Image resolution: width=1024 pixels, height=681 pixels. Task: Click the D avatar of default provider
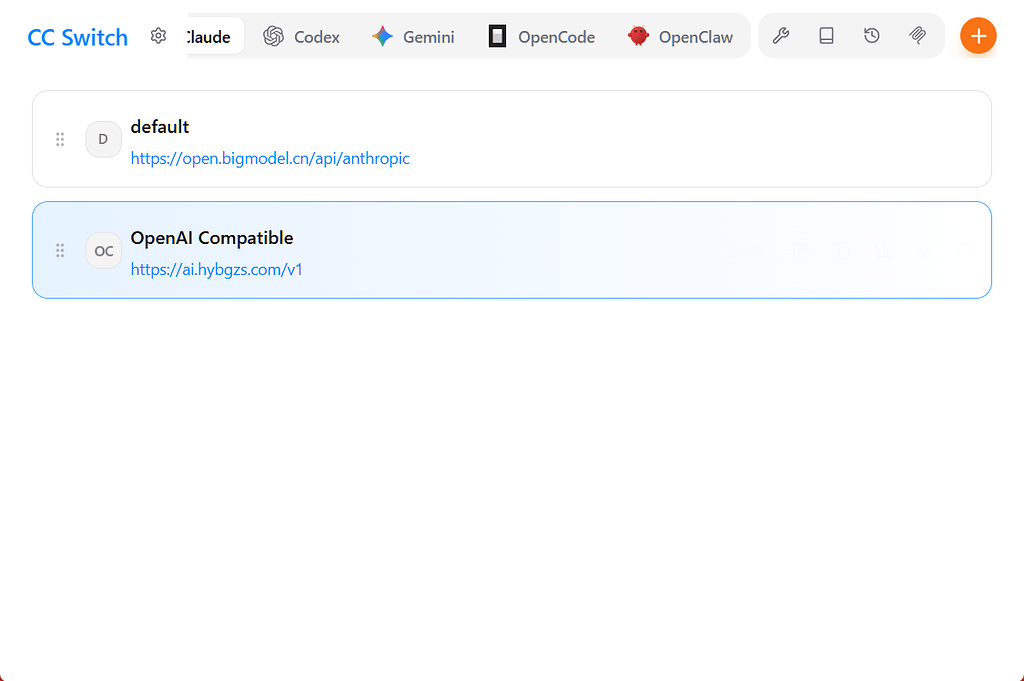click(103, 139)
